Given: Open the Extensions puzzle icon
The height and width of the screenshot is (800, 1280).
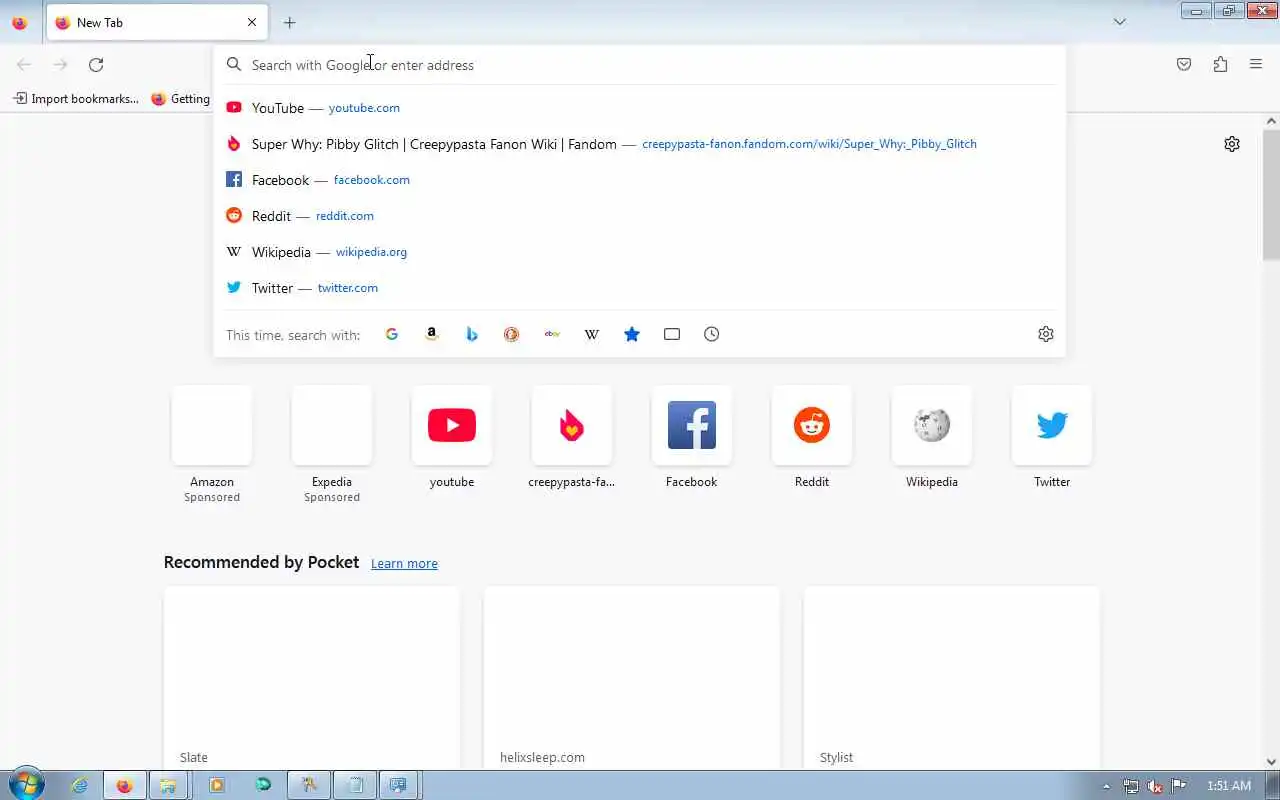Looking at the screenshot, I should 1220,65.
